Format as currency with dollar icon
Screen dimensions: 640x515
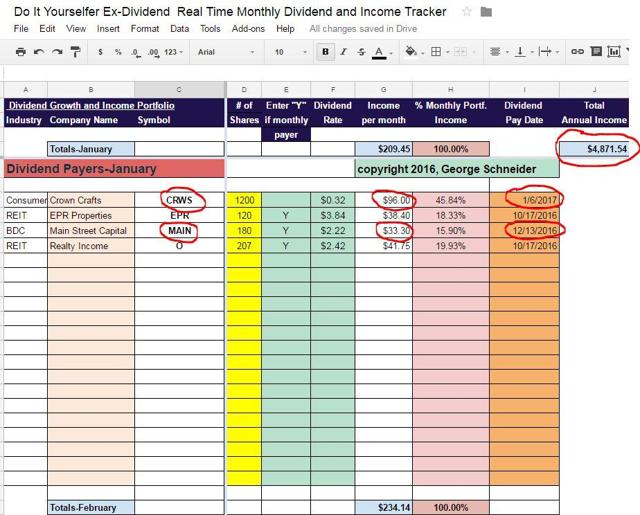[100, 52]
